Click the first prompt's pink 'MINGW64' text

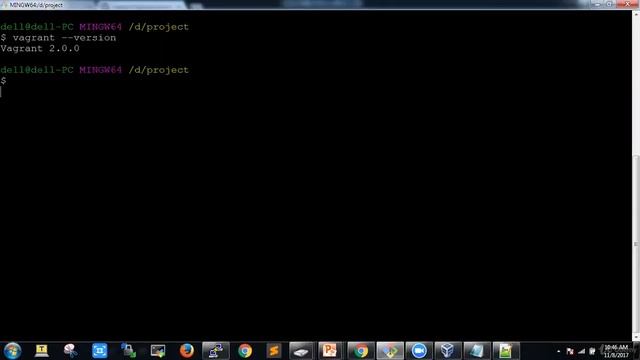tap(100, 27)
